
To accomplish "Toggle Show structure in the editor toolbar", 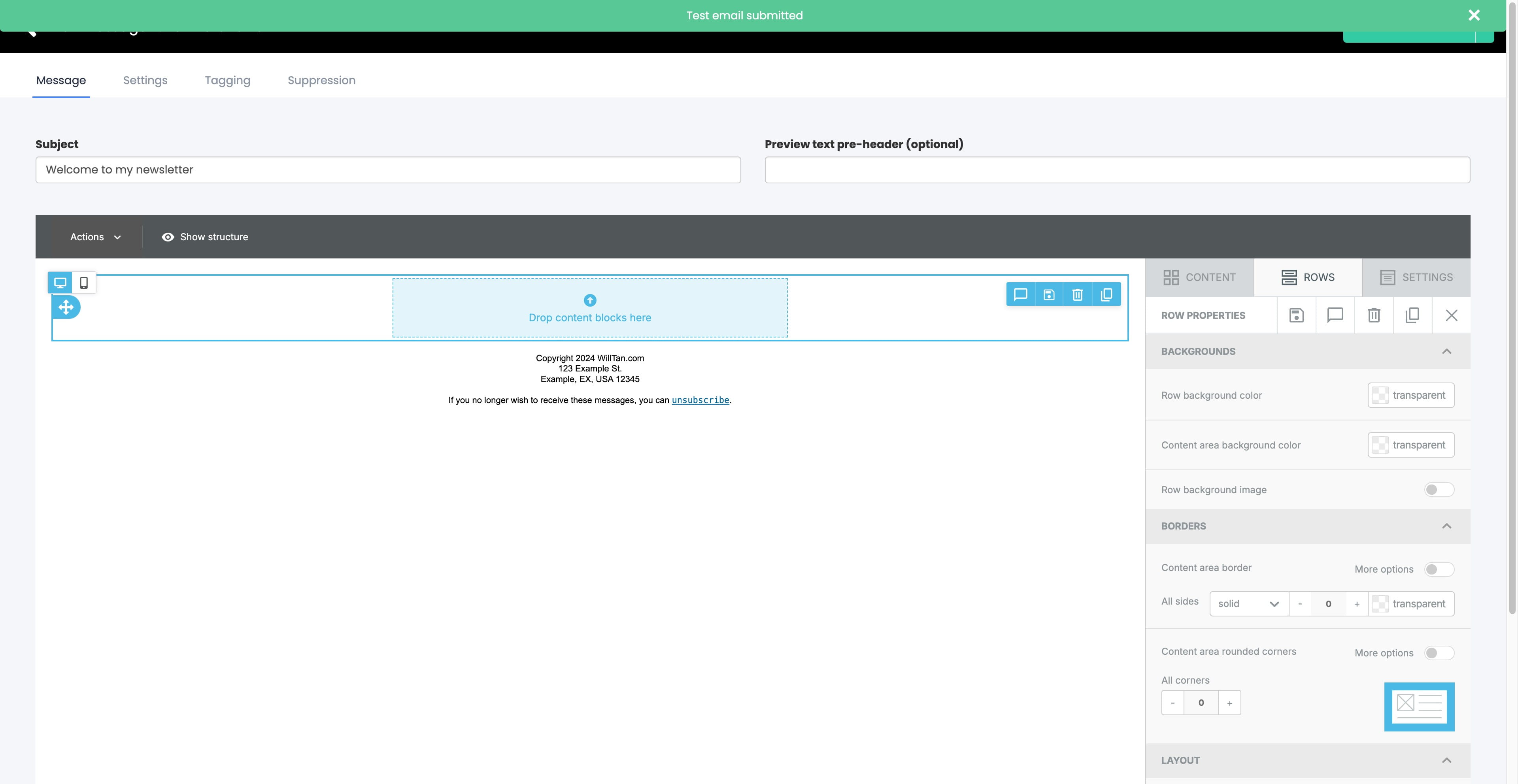I will 204,236.
